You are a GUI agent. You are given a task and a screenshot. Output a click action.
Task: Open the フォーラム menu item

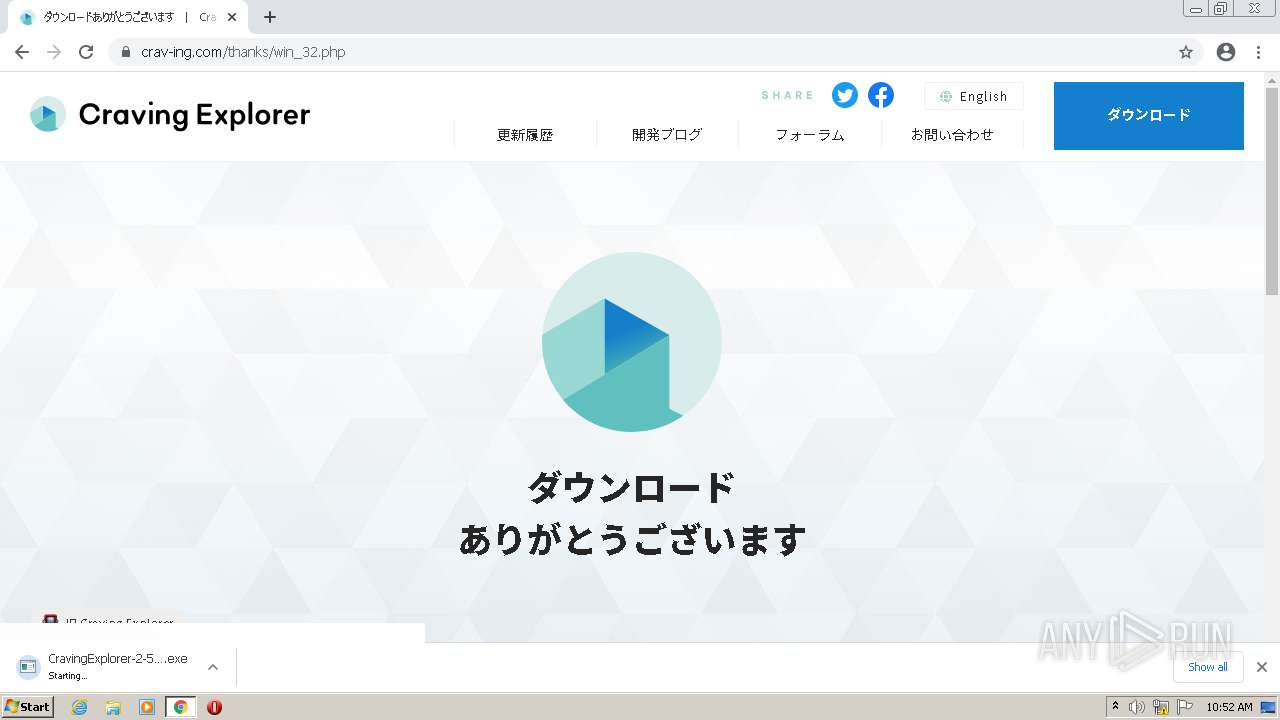tap(810, 135)
